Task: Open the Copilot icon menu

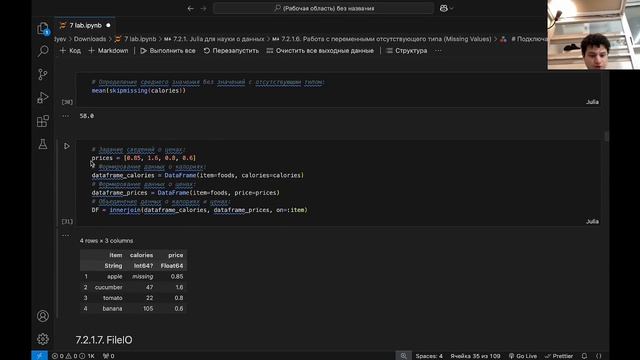Action: (446, 8)
